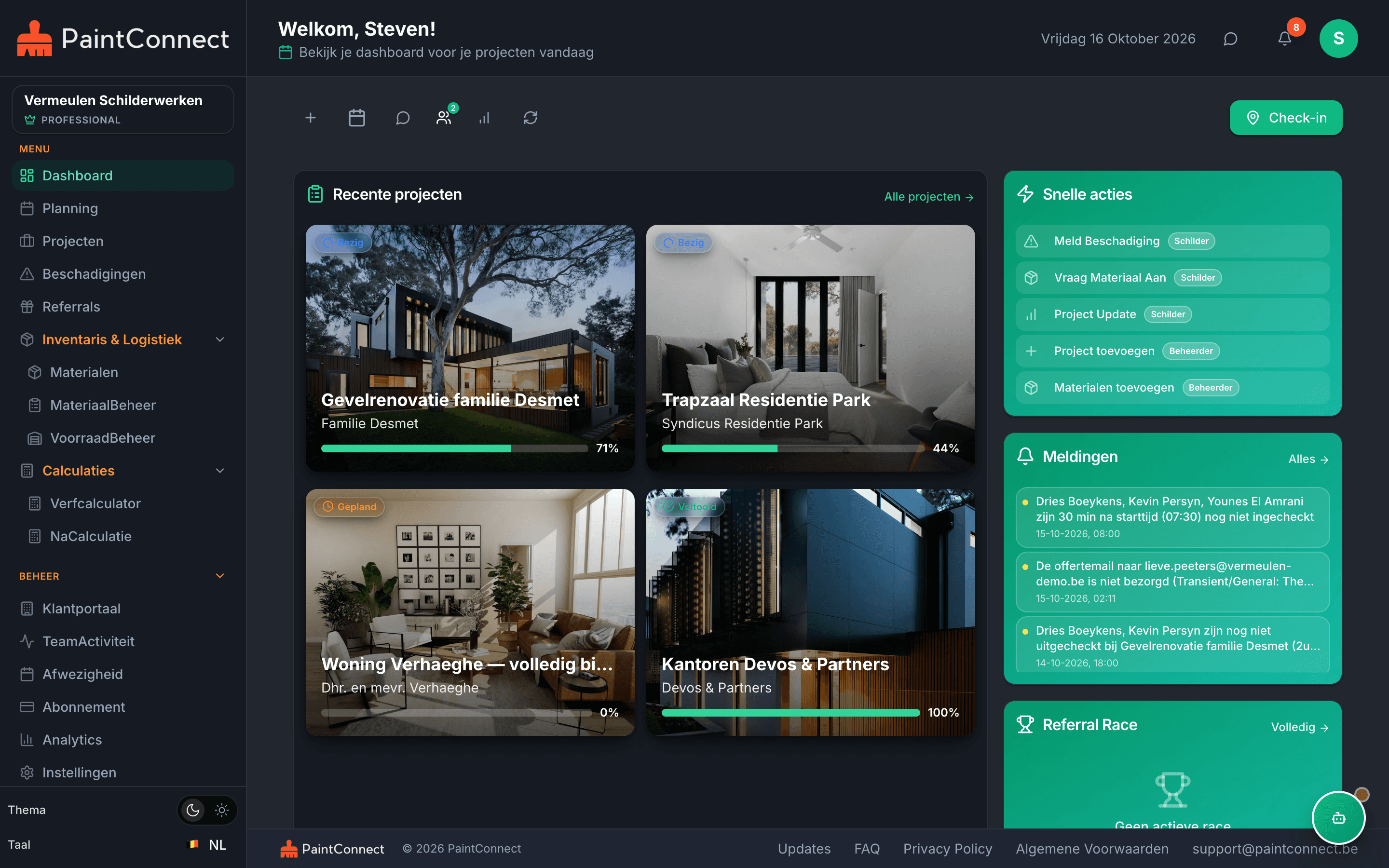Open Updates link in the footer
1389x868 pixels.
(804, 849)
